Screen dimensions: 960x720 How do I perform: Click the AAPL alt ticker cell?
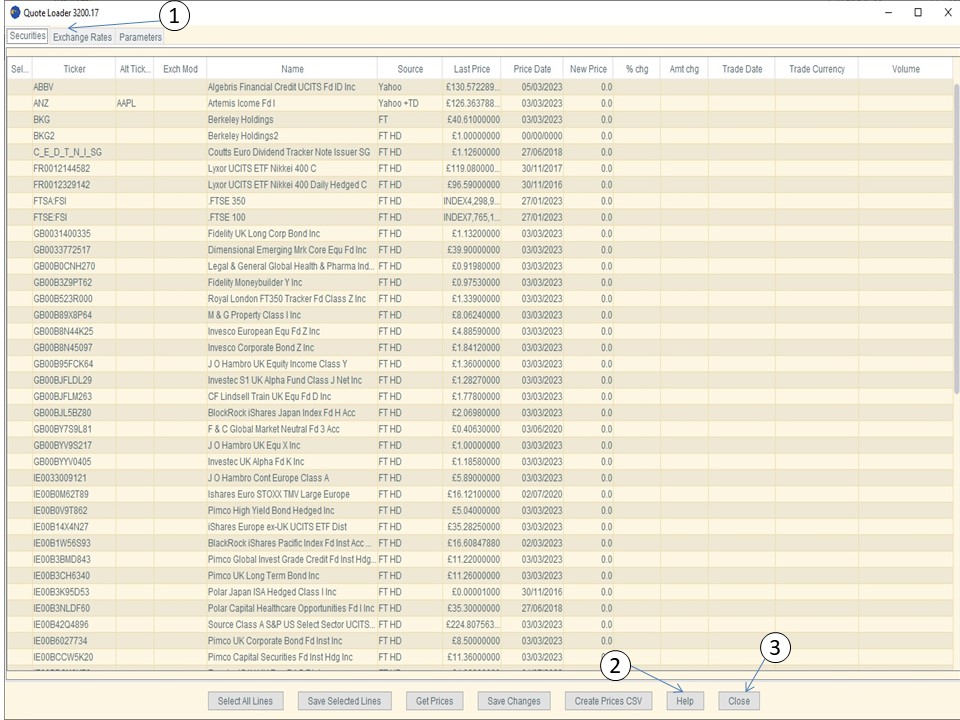[x=135, y=103]
